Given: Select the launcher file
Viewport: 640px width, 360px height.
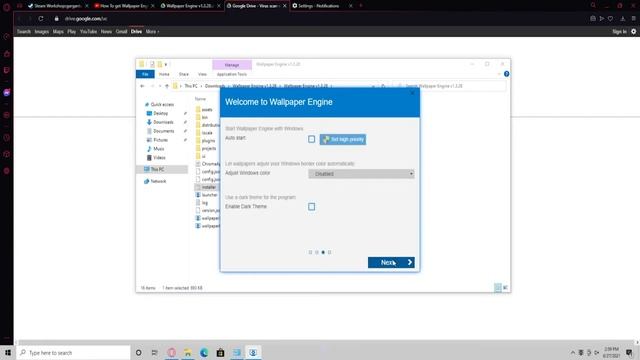Looking at the screenshot, I should pyautogui.click(x=207, y=195).
